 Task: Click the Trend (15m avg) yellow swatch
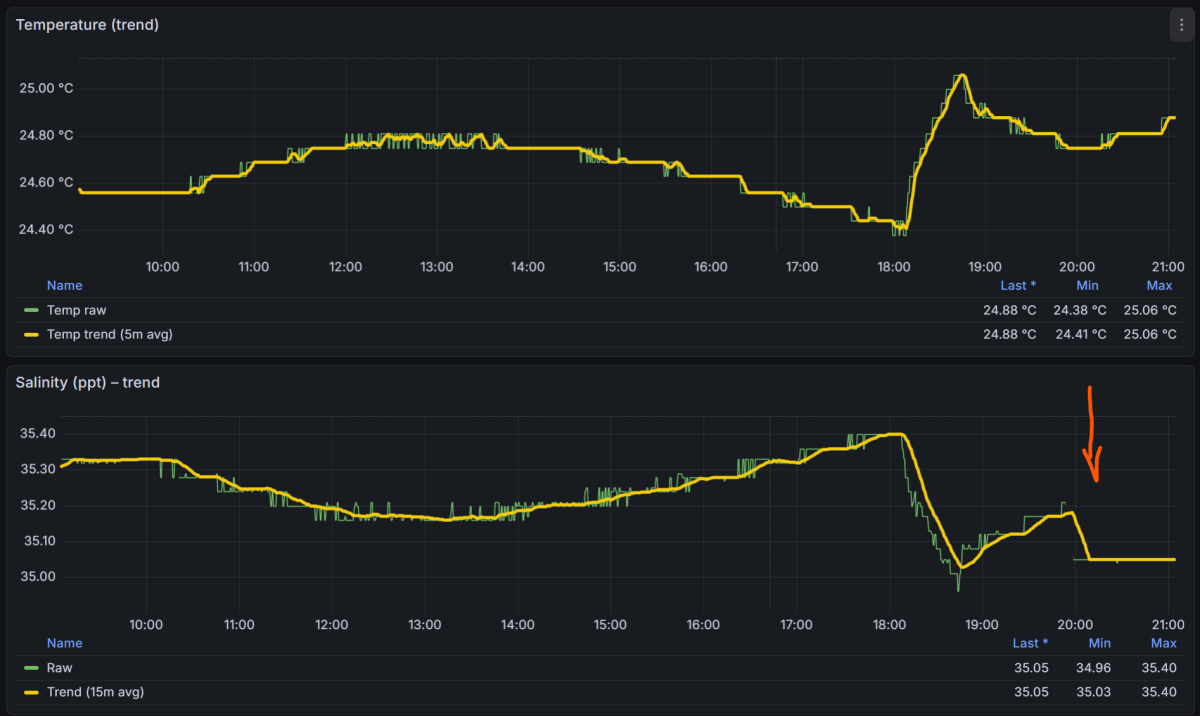pyautogui.click(x=31, y=692)
